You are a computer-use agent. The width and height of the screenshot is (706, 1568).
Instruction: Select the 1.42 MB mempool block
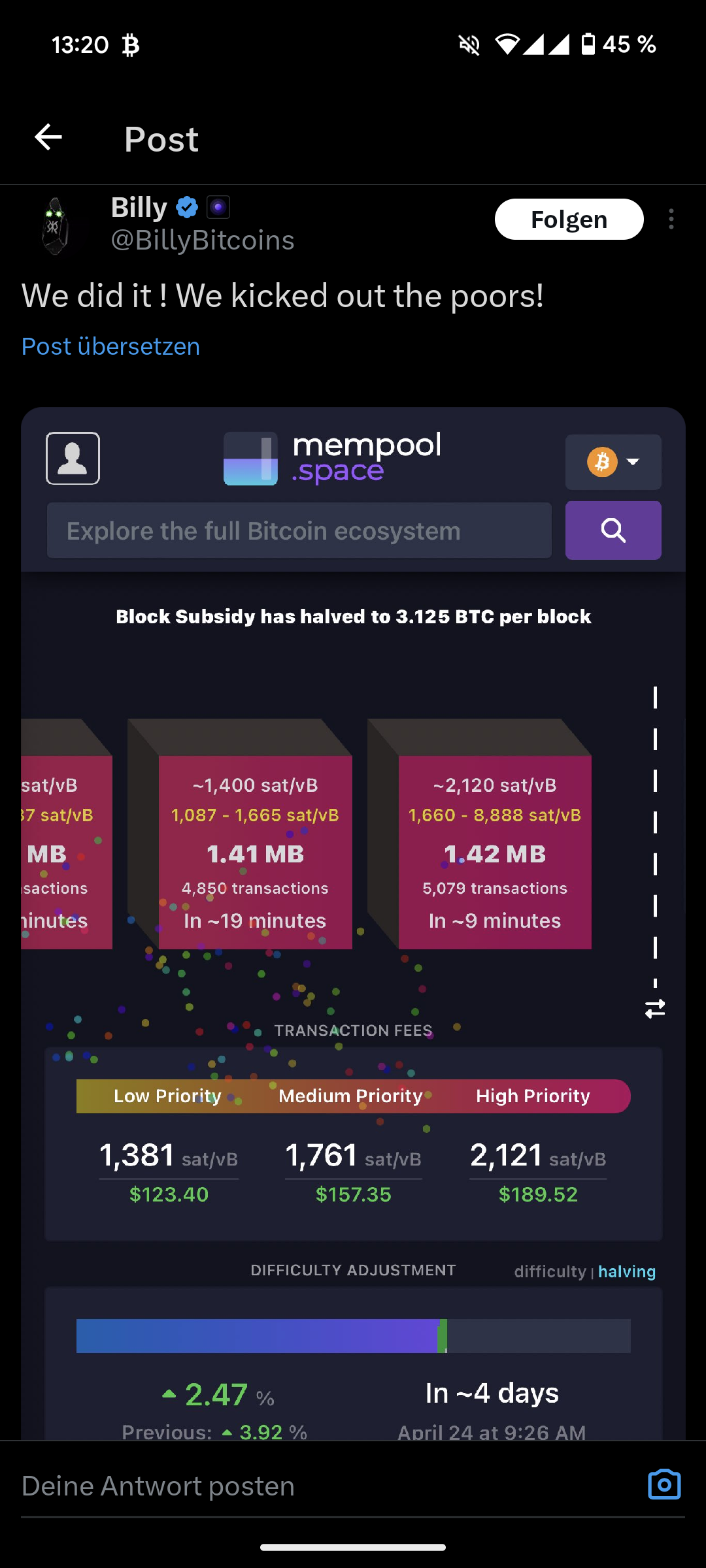[495, 852]
